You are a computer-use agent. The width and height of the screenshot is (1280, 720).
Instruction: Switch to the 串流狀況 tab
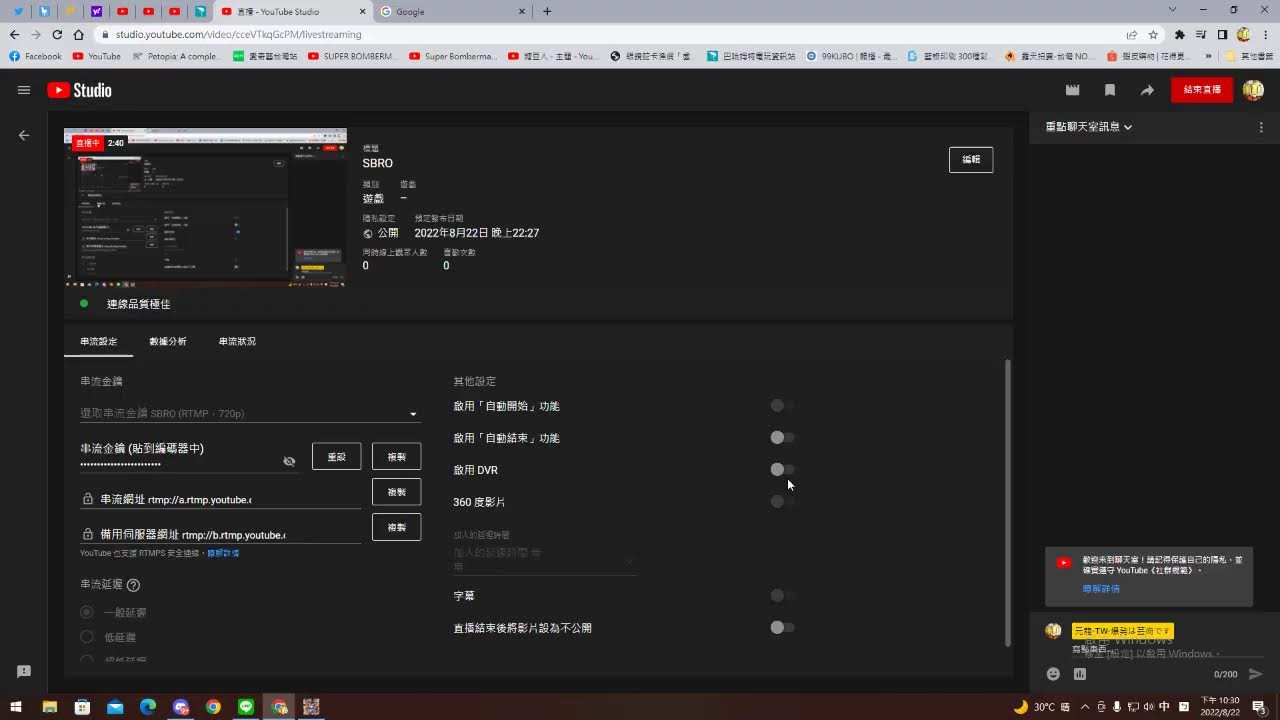[237, 341]
